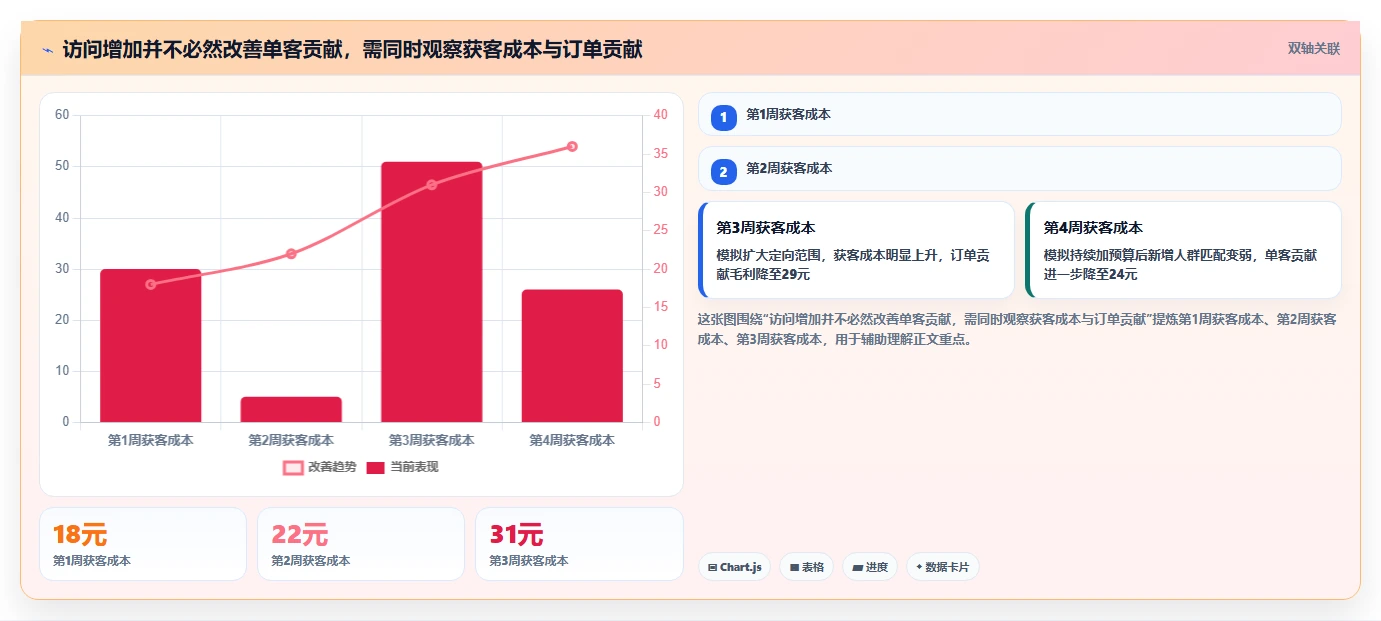Click the trend line point for week 4
Image resolution: width=1381 pixels, height=621 pixels.
[x=572, y=146]
